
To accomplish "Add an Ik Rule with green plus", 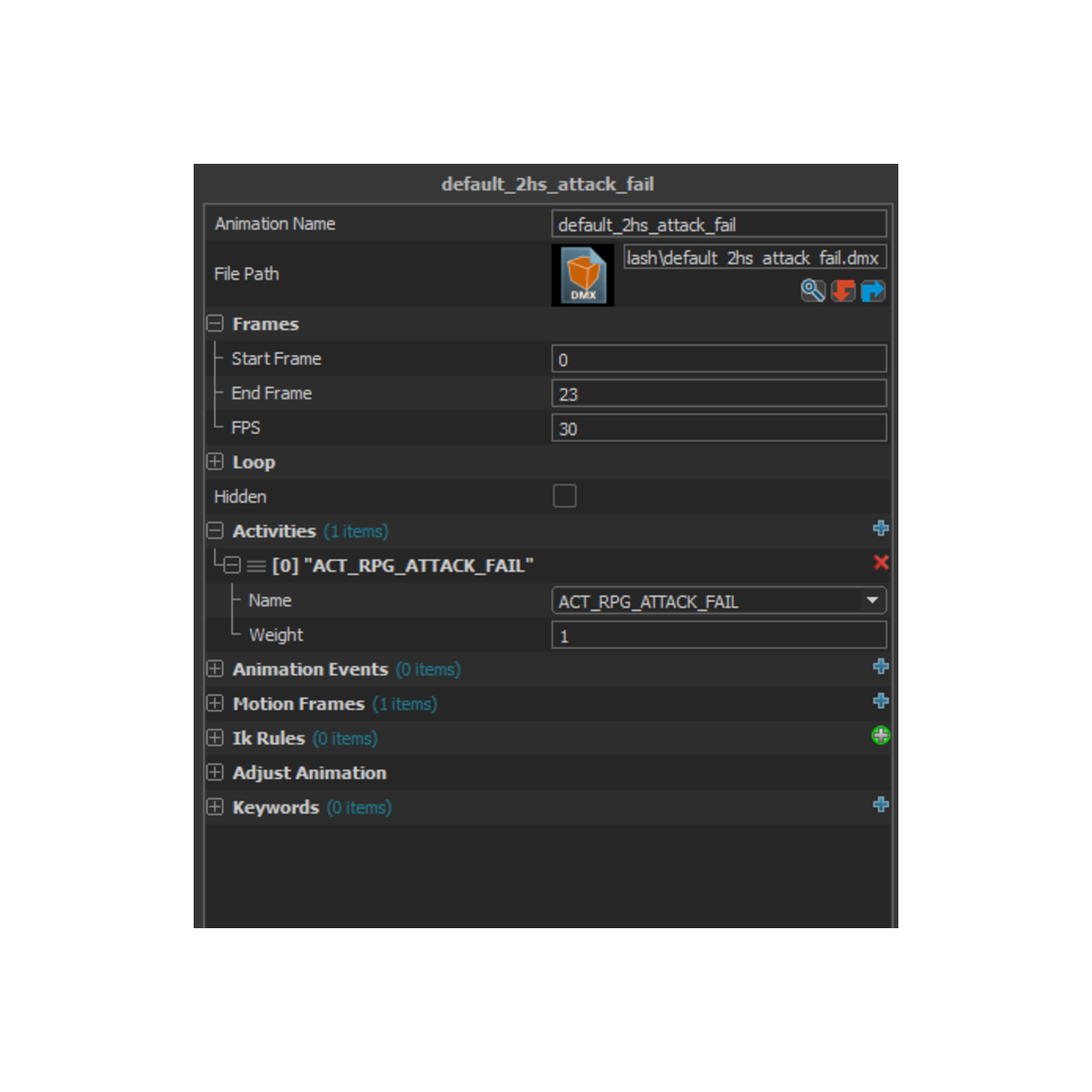I will [x=880, y=735].
